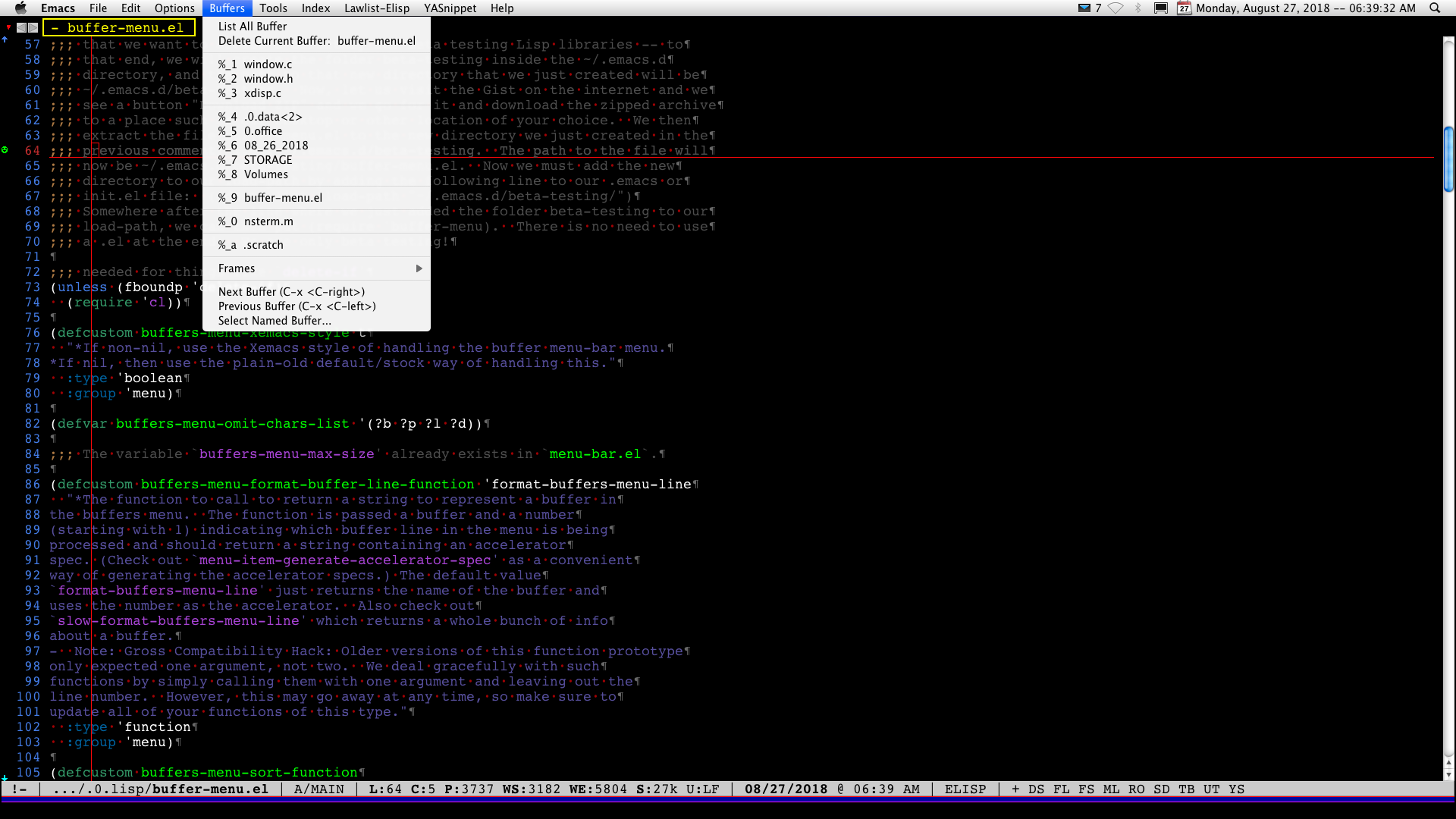Toggle the FL minor mode indicator

(1061, 789)
